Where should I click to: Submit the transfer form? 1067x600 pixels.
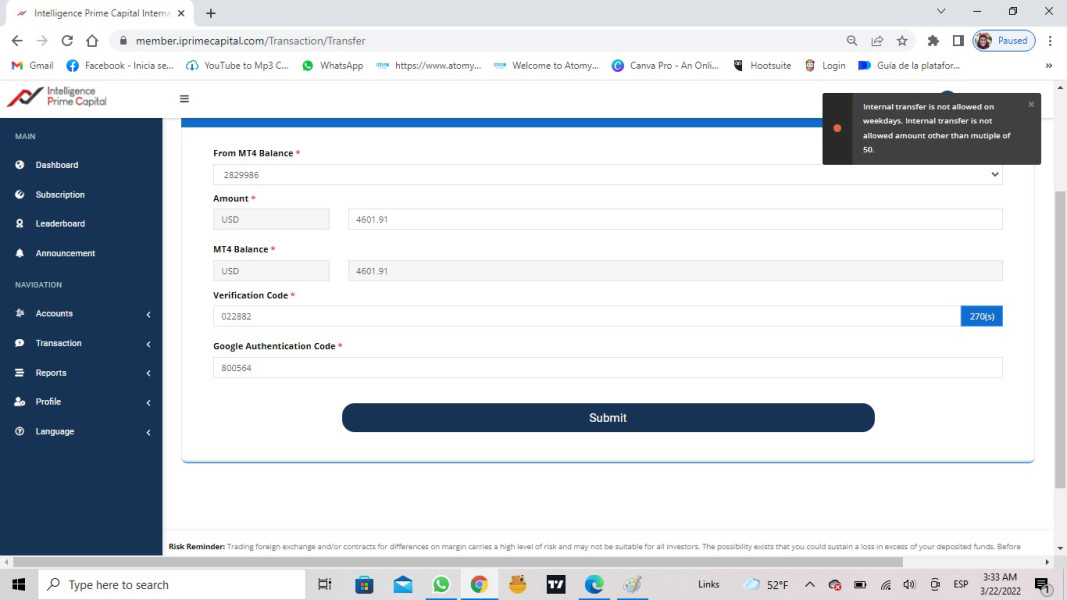(608, 418)
